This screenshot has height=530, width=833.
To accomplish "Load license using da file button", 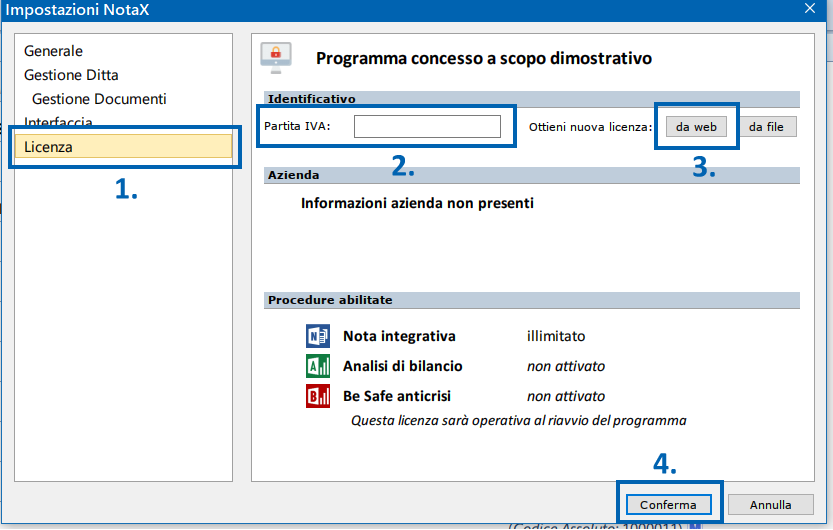I will pyautogui.click(x=766, y=127).
